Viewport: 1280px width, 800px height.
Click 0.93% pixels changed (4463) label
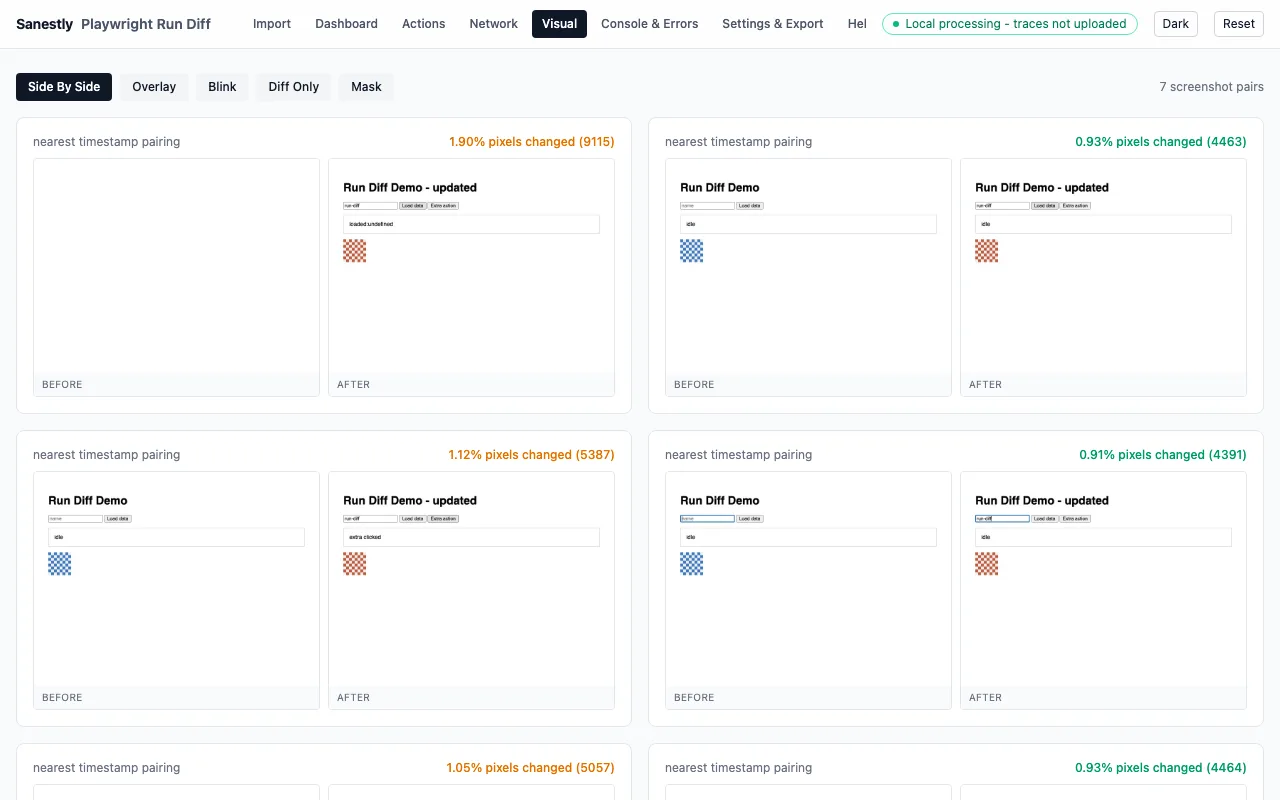[1161, 142]
